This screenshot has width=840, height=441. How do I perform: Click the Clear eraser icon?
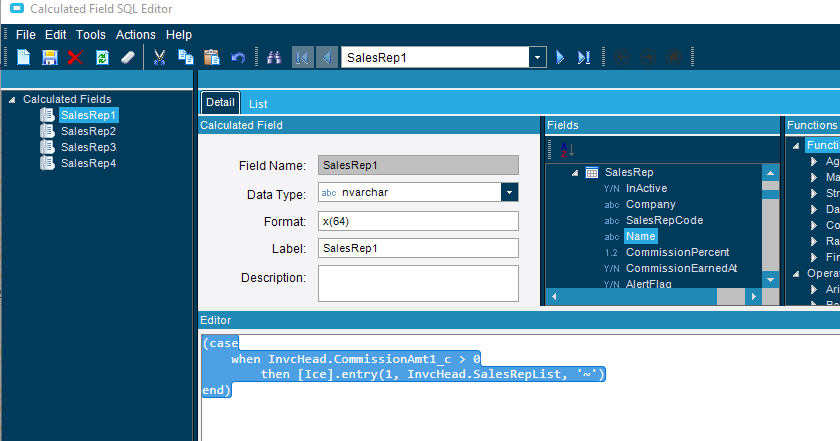click(x=128, y=57)
